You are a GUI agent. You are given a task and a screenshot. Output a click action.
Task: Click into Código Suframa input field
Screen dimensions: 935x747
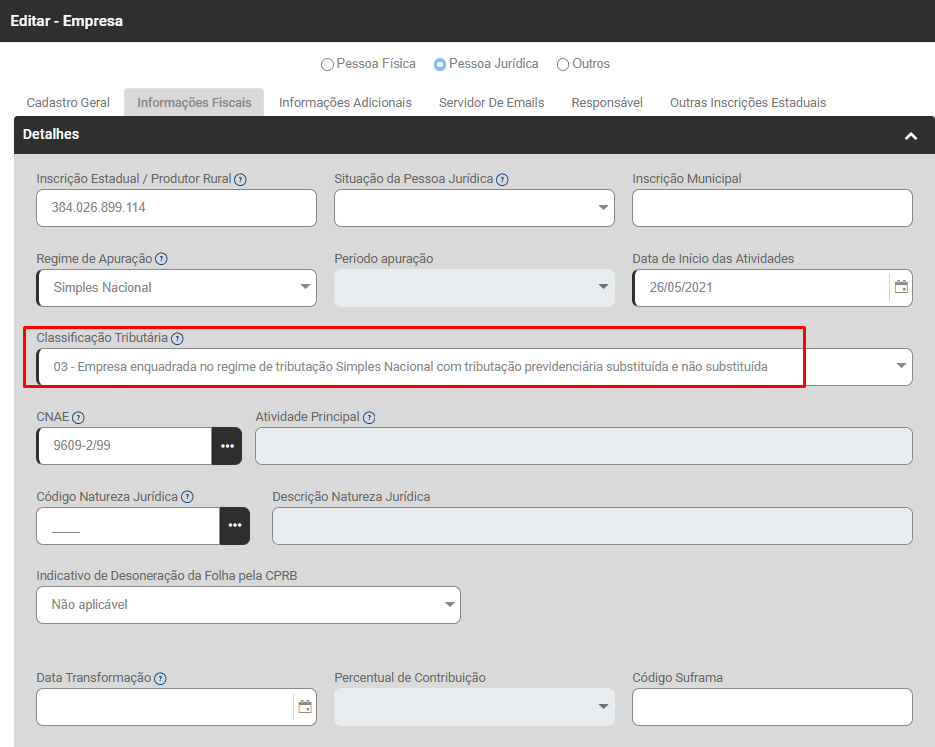tap(771, 707)
